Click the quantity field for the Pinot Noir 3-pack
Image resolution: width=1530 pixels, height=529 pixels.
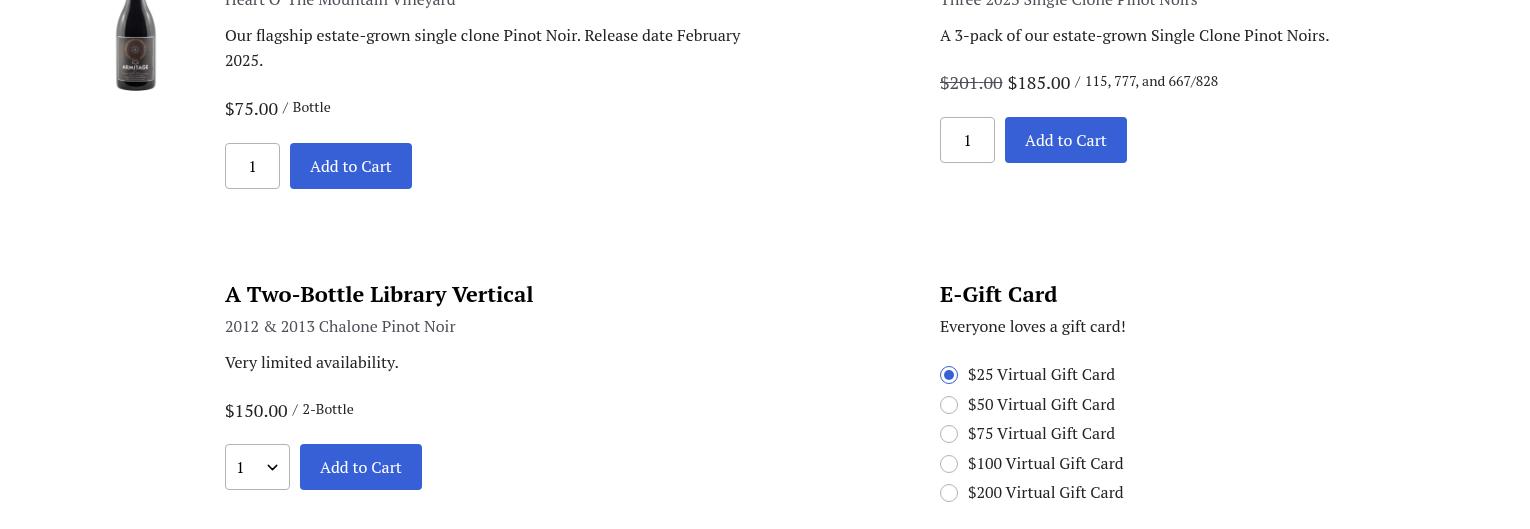point(967,140)
